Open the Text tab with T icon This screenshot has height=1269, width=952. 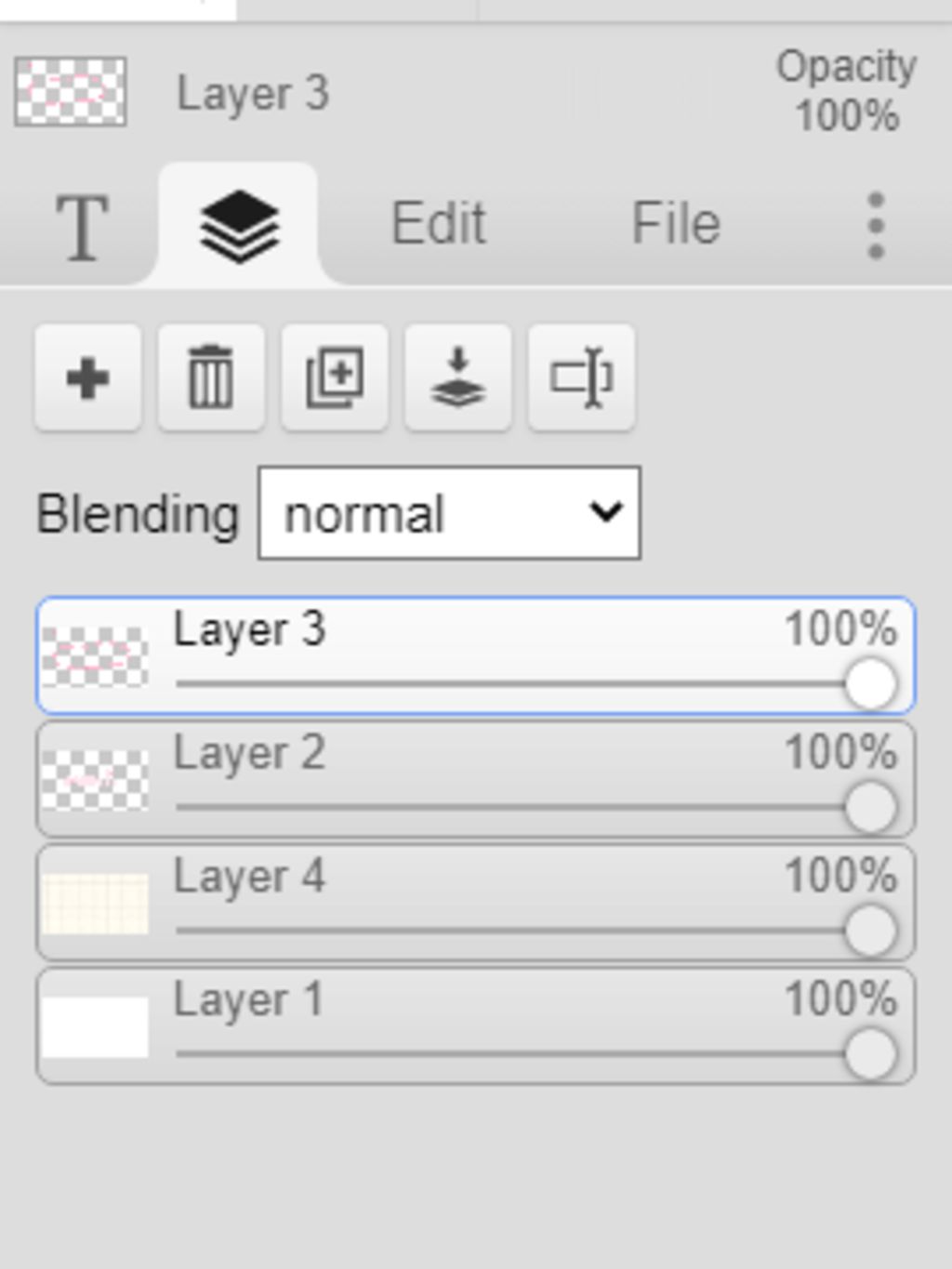[82, 226]
